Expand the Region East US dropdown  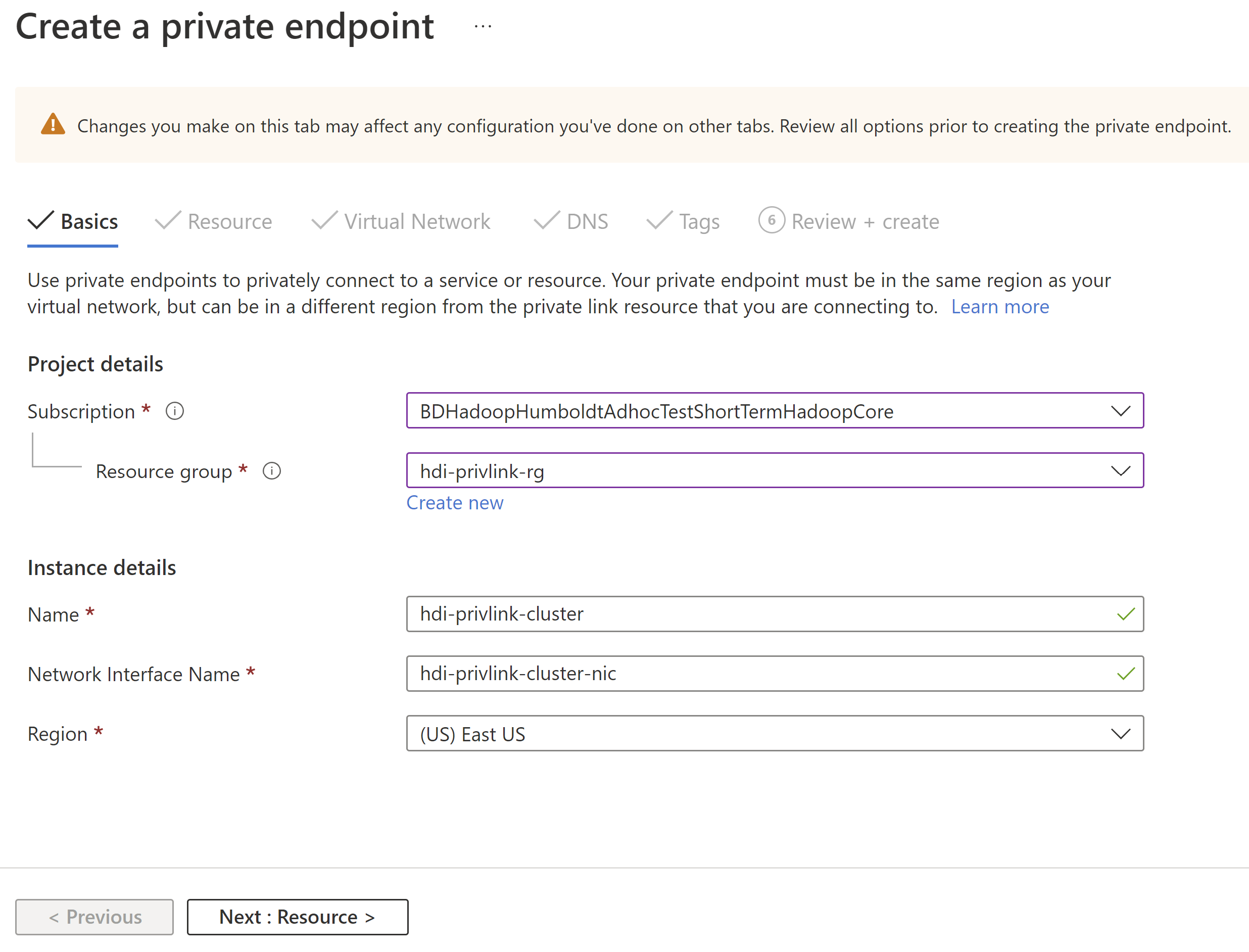pyautogui.click(x=1120, y=733)
